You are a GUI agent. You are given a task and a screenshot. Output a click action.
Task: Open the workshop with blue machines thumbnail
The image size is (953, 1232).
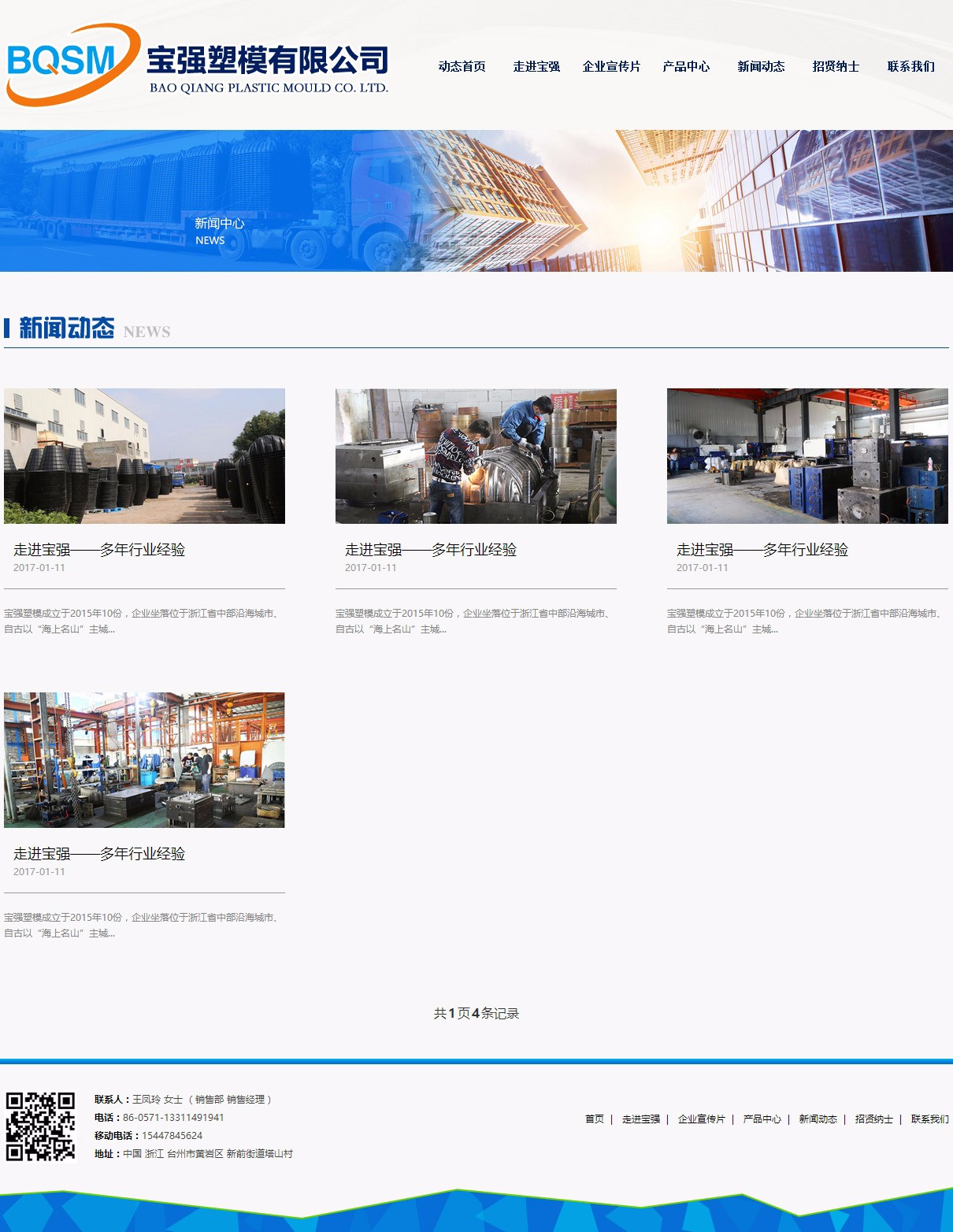(807, 456)
